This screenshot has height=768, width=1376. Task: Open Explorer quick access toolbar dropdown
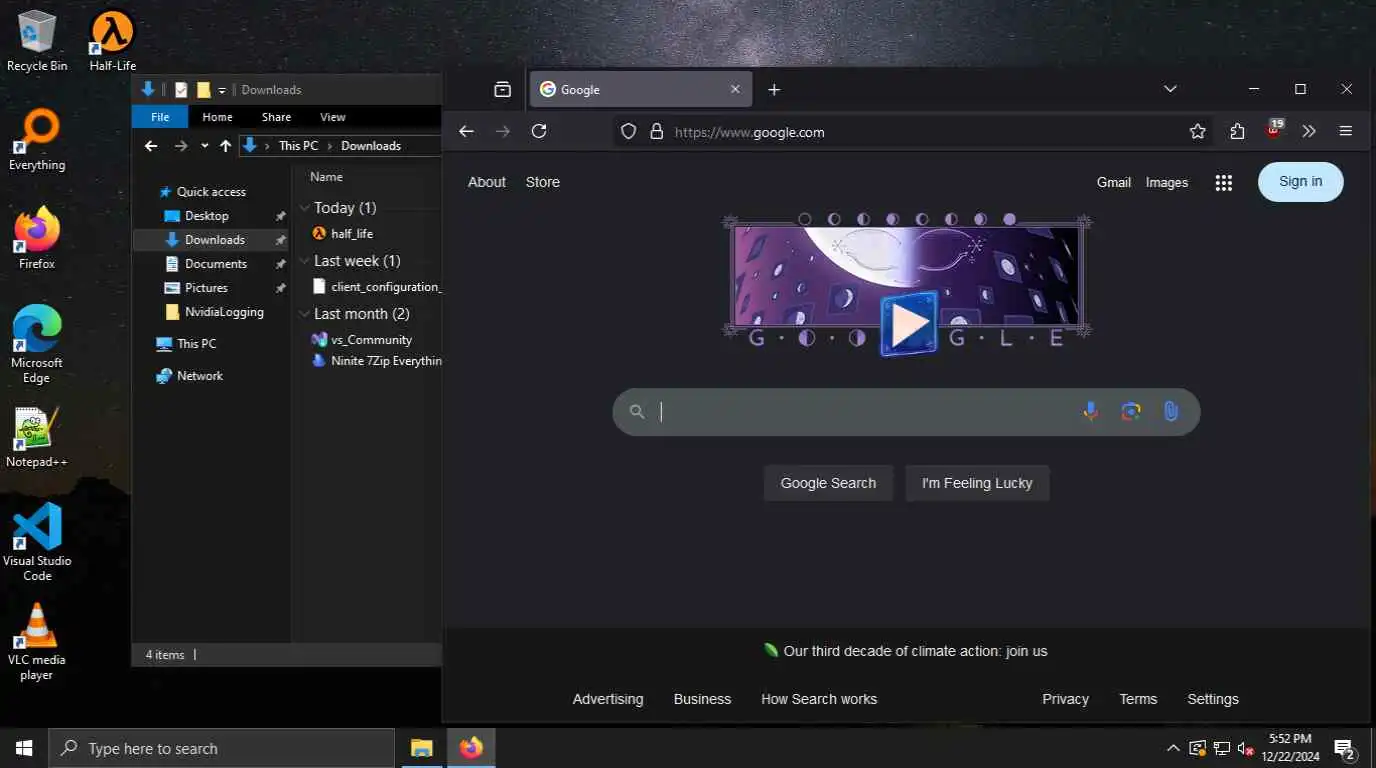coord(222,90)
